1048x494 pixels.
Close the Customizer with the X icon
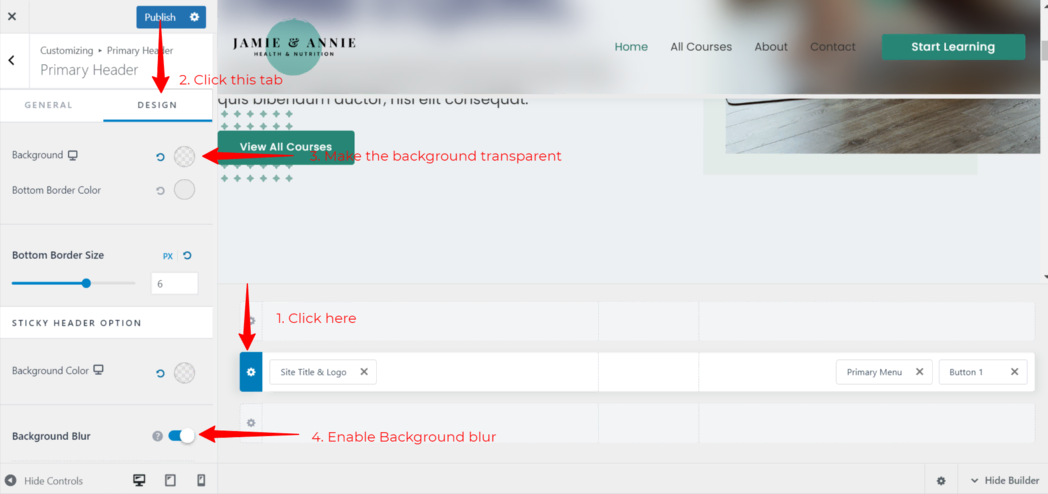click(x=12, y=17)
